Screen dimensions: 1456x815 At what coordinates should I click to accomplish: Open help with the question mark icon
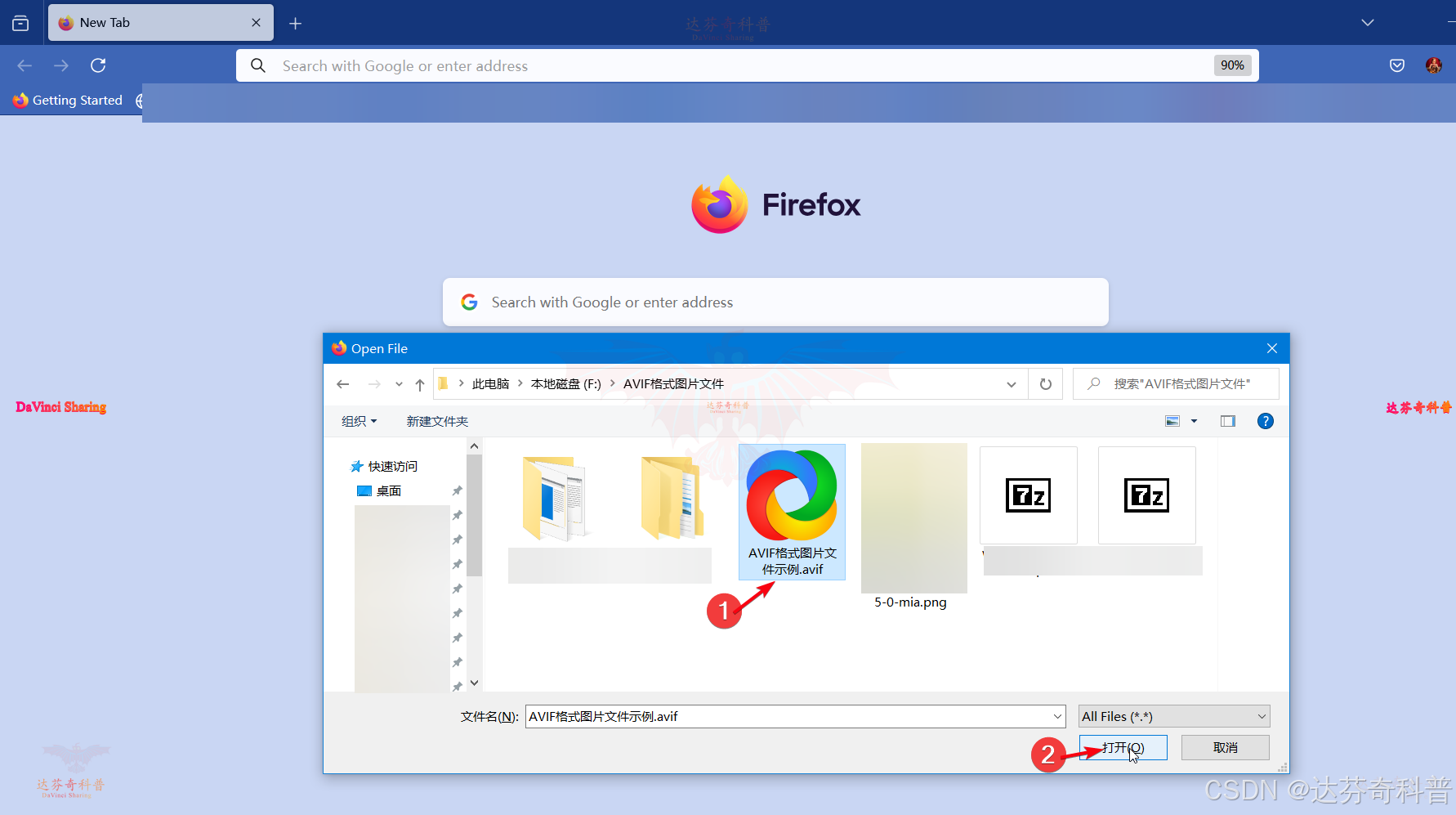point(1265,421)
